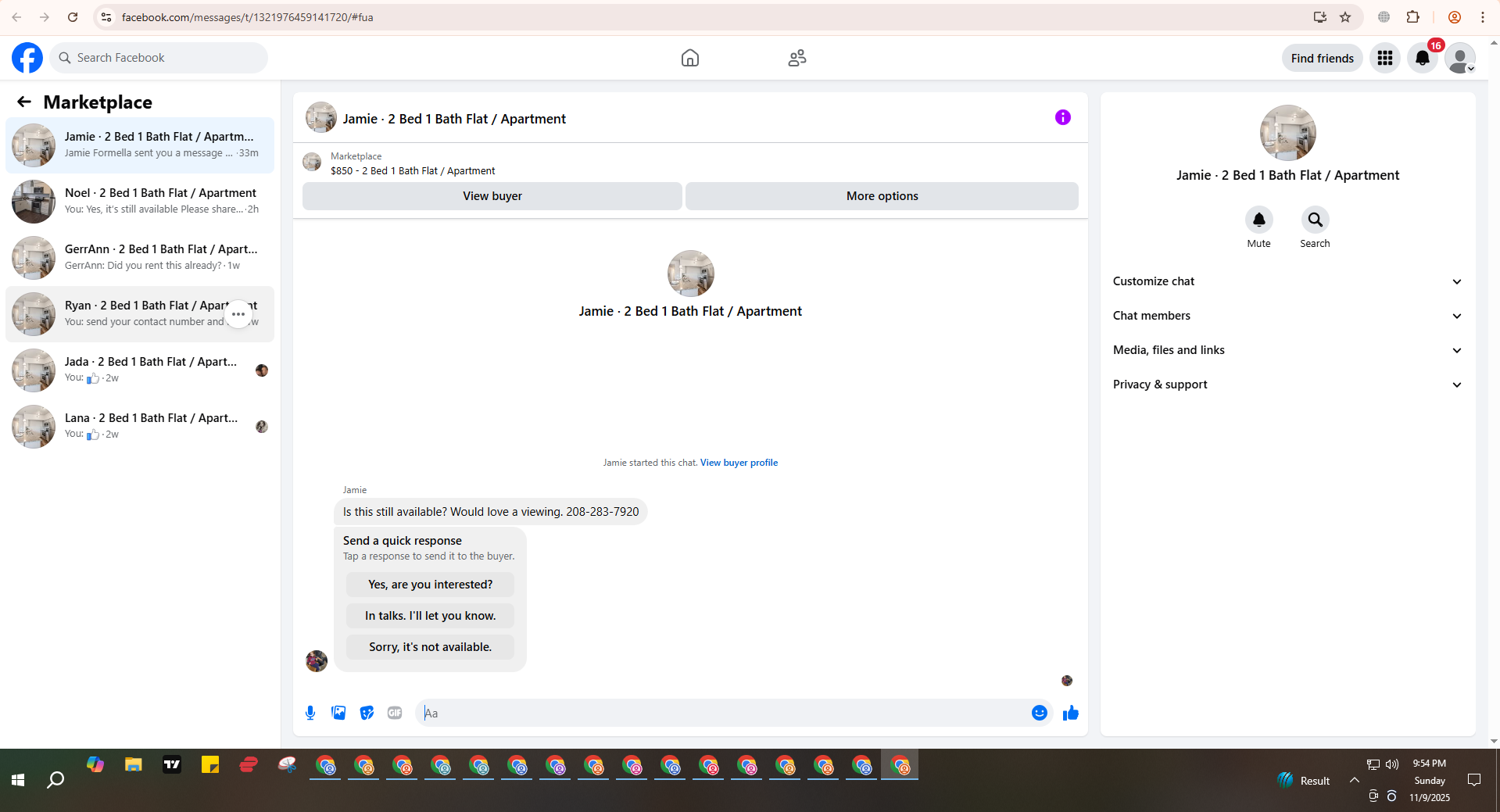The width and height of the screenshot is (1500, 812).
Task: Attach a photo with the image icon
Action: pyautogui.click(x=338, y=713)
